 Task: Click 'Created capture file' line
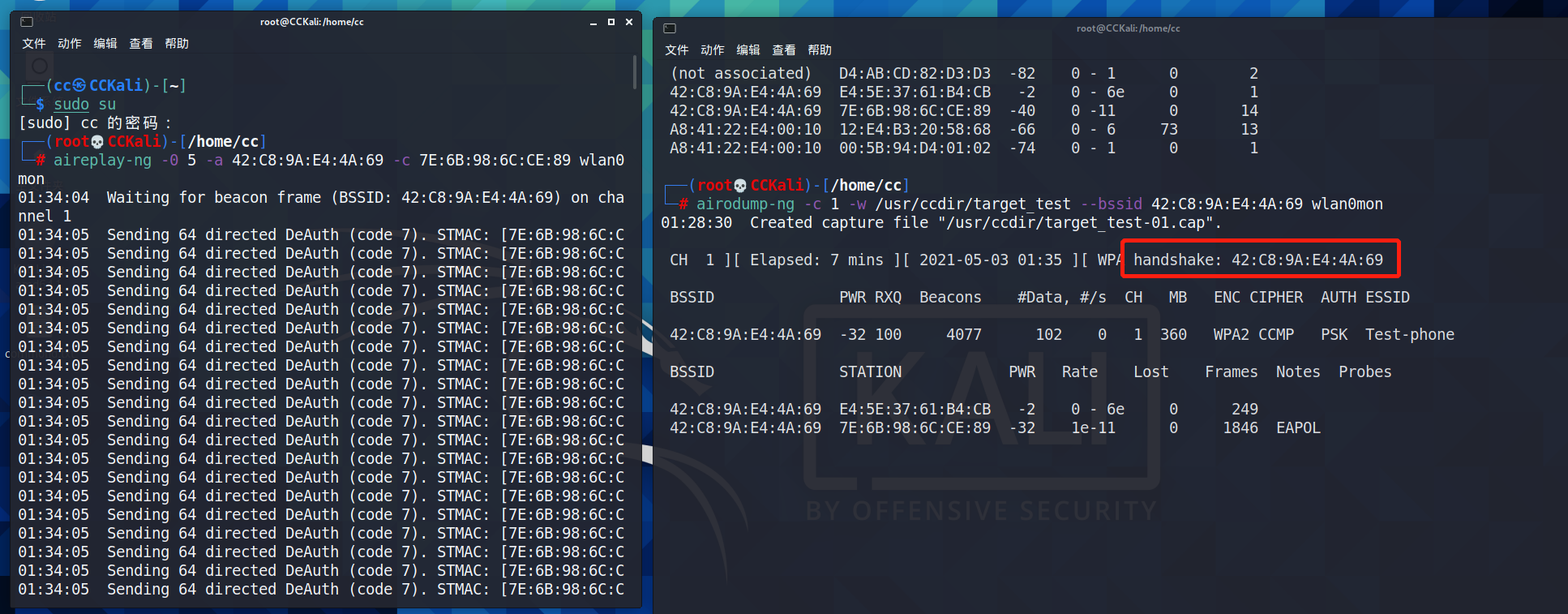click(x=941, y=222)
